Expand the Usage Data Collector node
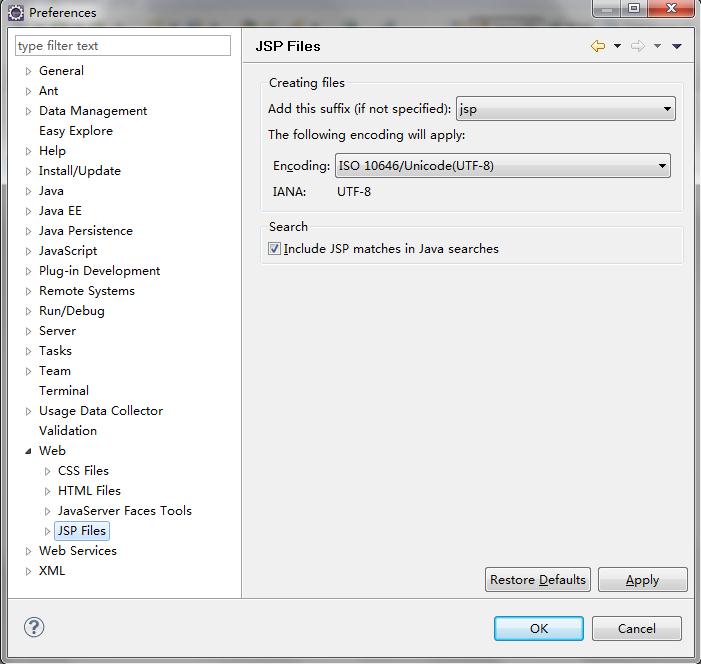 click(28, 411)
